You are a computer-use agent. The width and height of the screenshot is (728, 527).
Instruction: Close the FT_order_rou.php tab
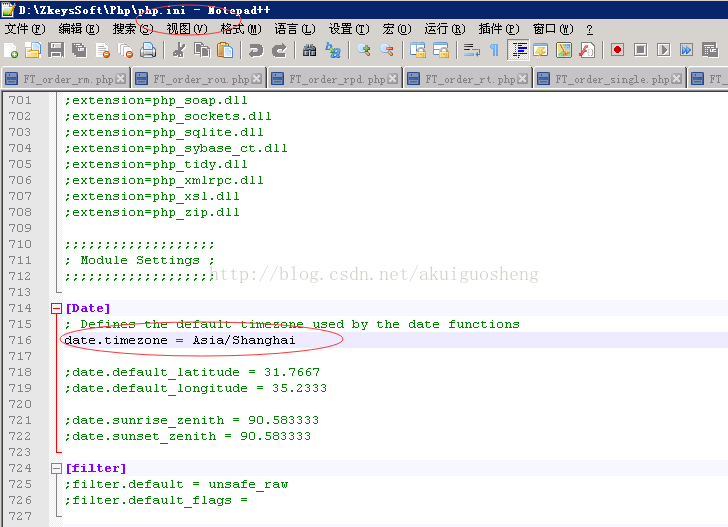coord(256,79)
